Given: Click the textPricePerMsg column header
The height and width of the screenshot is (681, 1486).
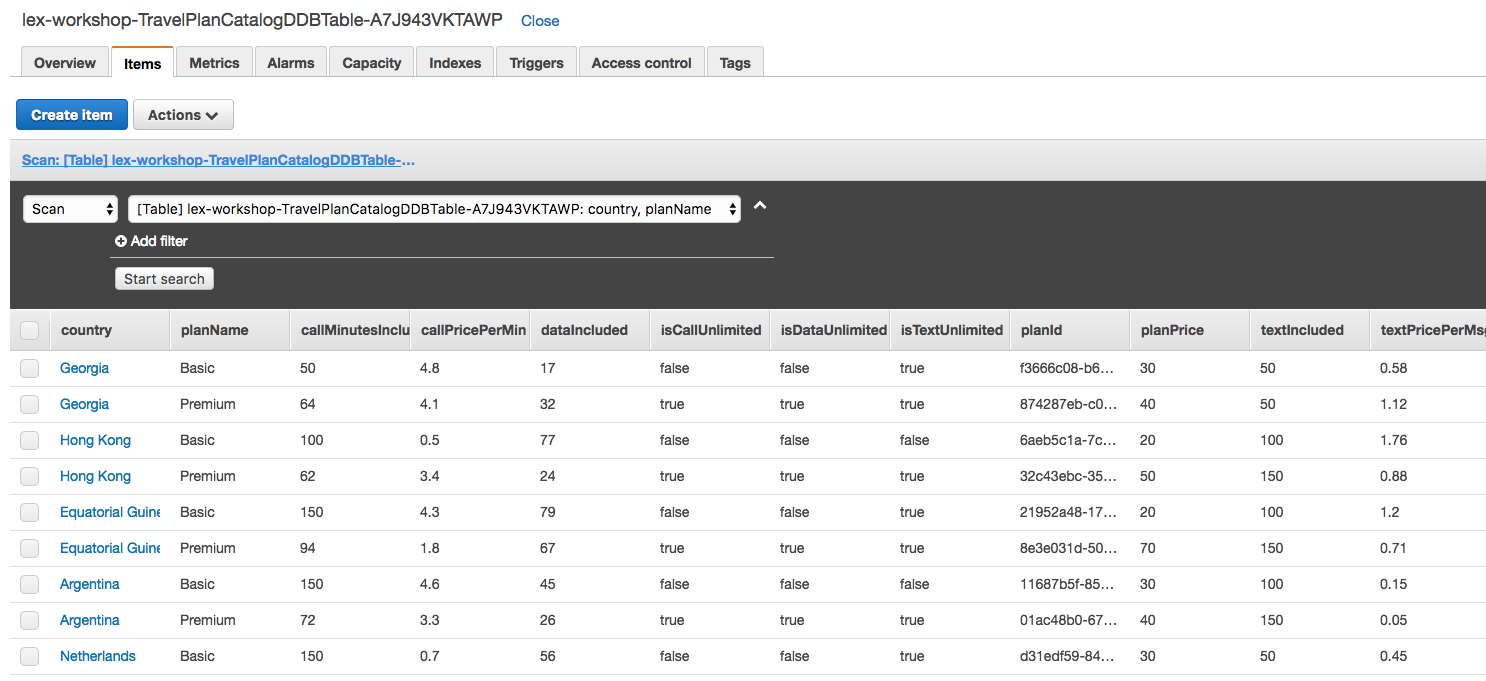Looking at the screenshot, I should (1428, 330).
